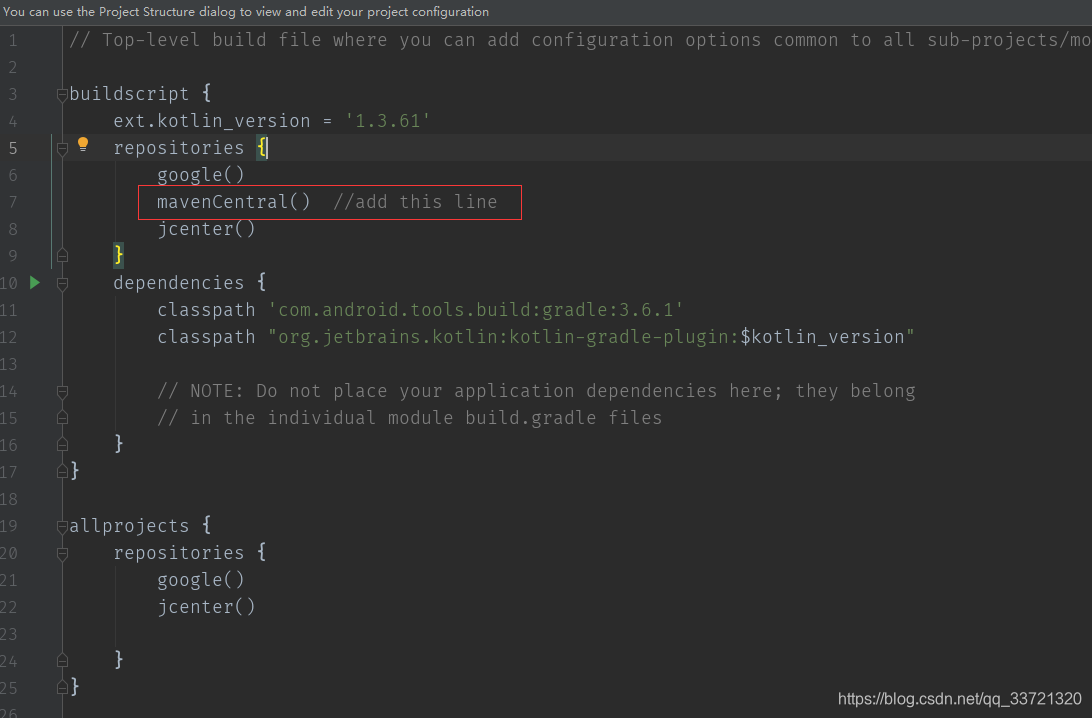The height and width of the screenshot is (718, 1092).
Task: Click the highlighted closing brace on line 9
Action: (x=118, y=255)
